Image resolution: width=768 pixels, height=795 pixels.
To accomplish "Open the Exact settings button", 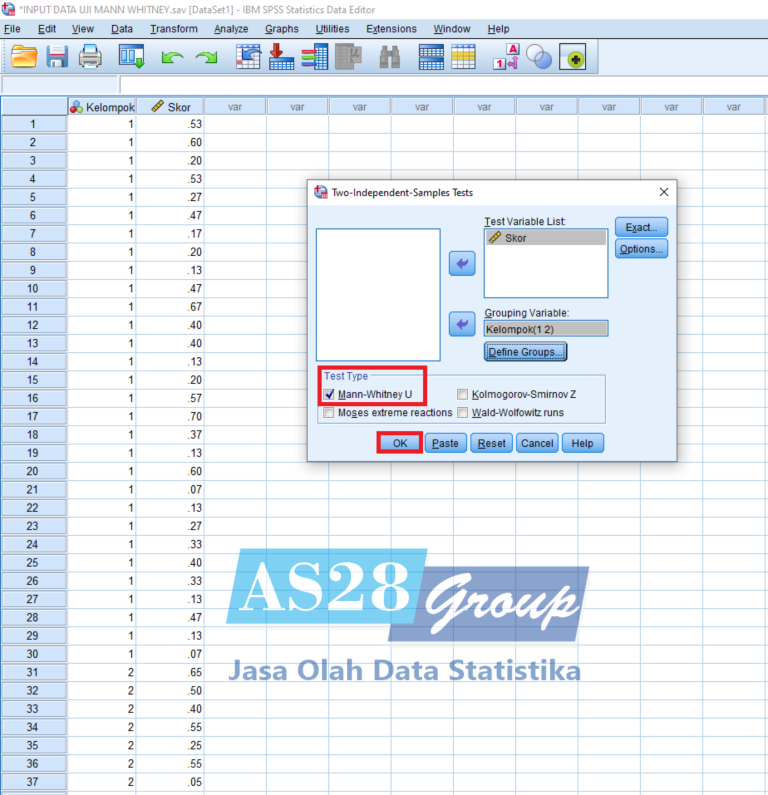I will click(x=640, y=228).
